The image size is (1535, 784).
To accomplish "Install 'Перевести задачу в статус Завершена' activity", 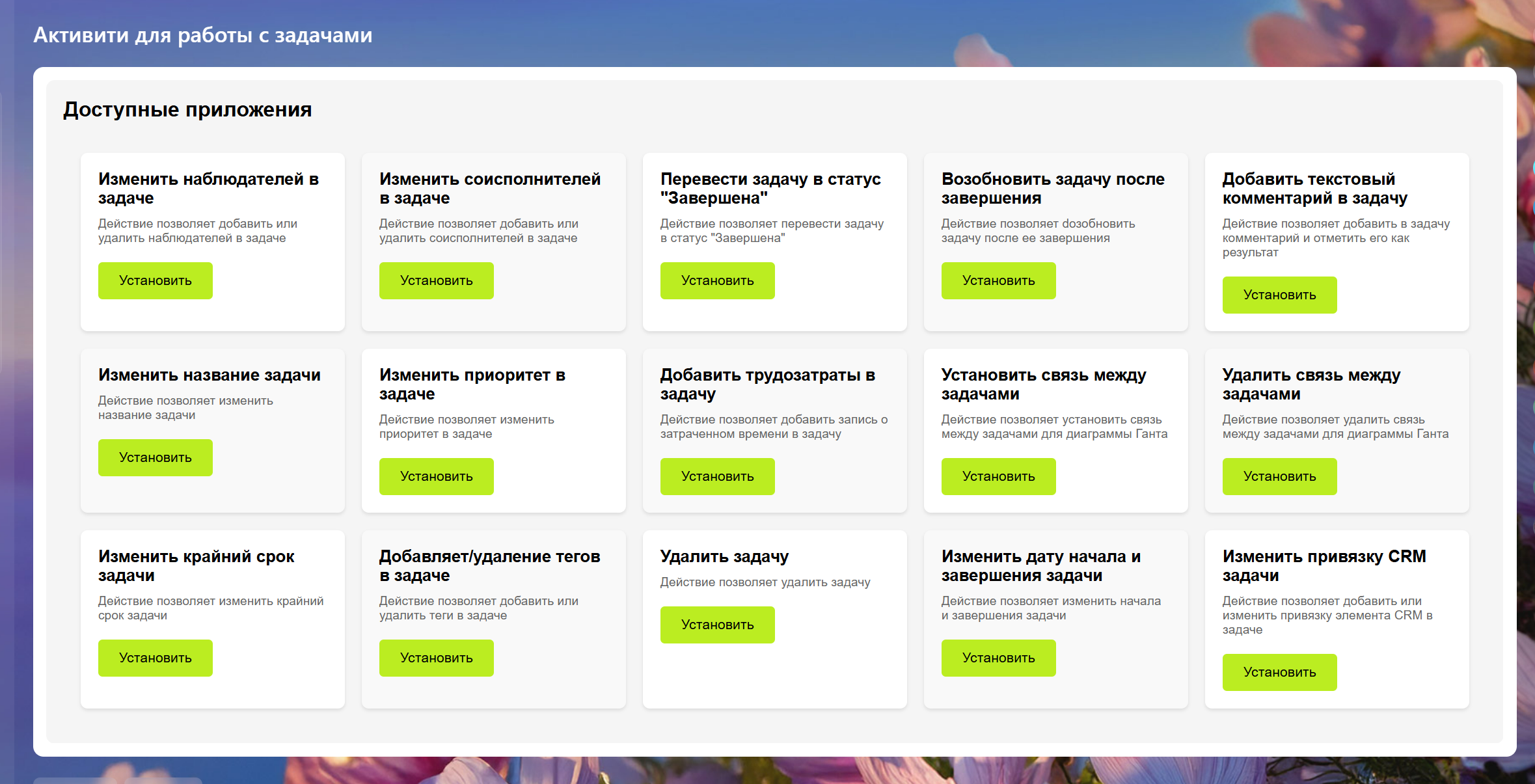I will [x=717, y=280].
